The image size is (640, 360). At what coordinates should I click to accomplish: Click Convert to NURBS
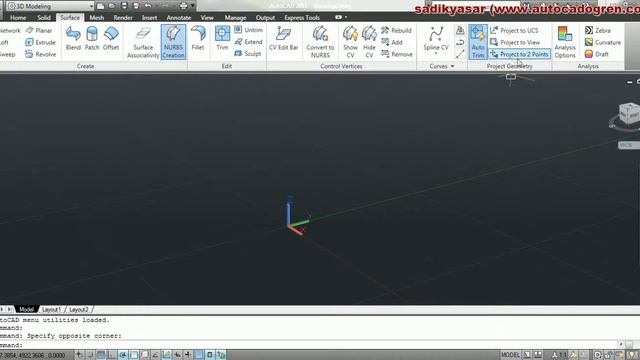320,42
